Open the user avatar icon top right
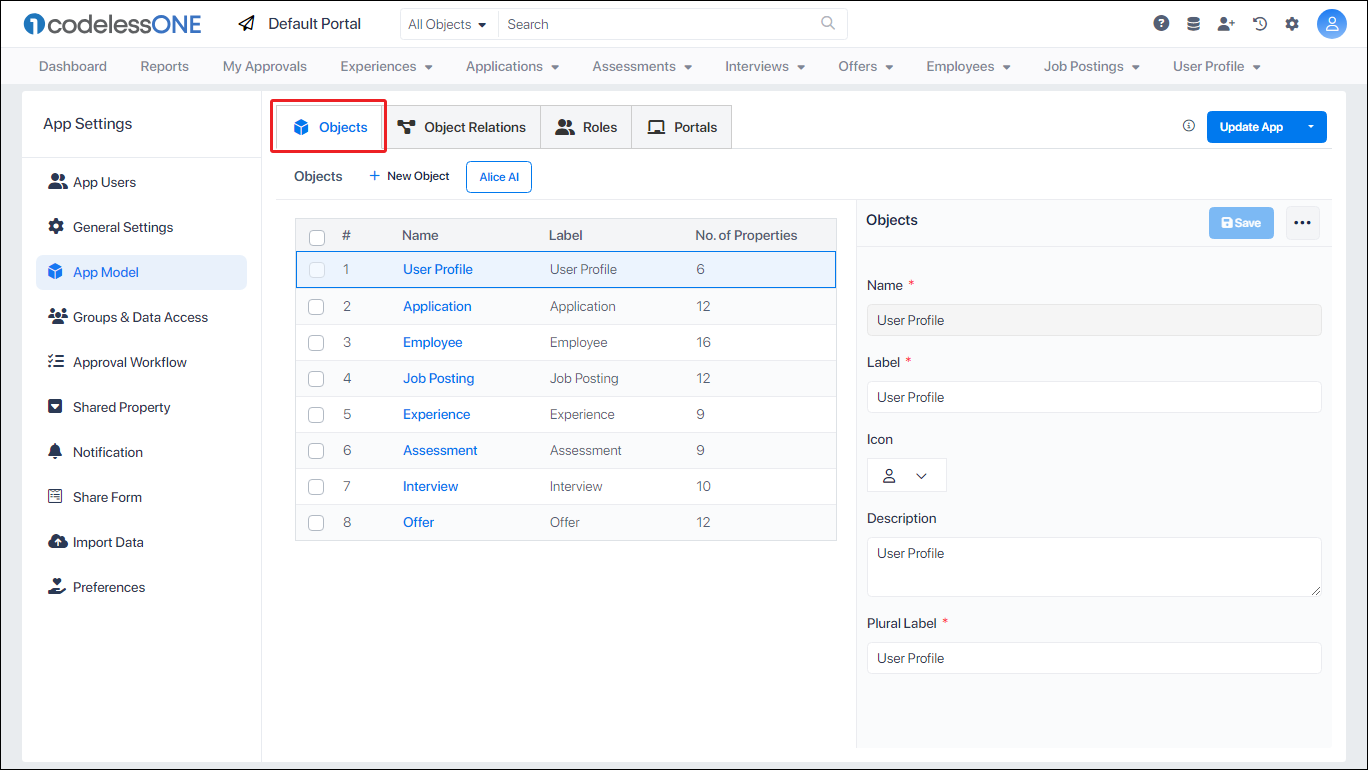The image size is (1368, 770). click(1332, 23)
